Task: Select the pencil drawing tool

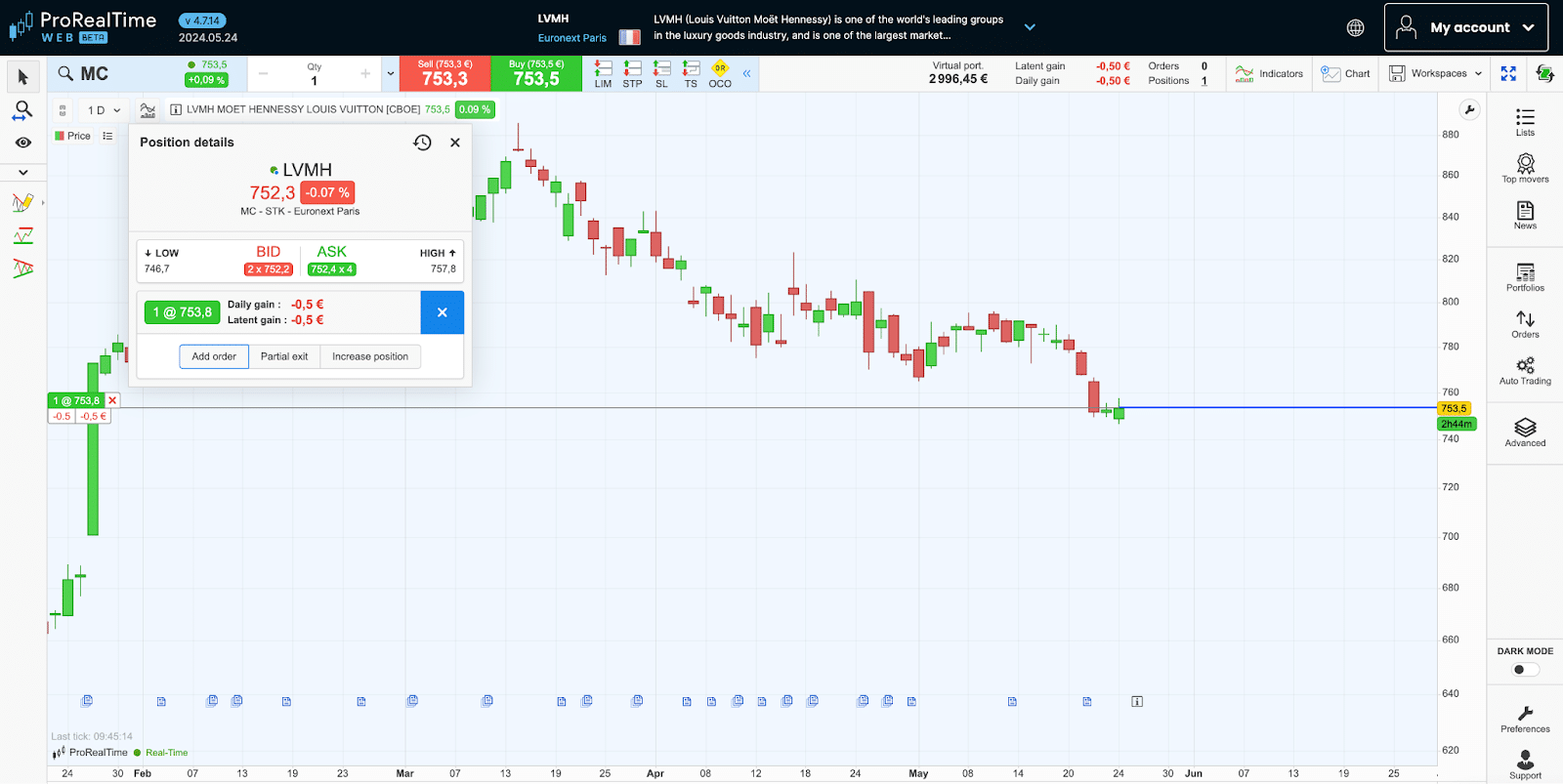Action: (x=23, y=203)
